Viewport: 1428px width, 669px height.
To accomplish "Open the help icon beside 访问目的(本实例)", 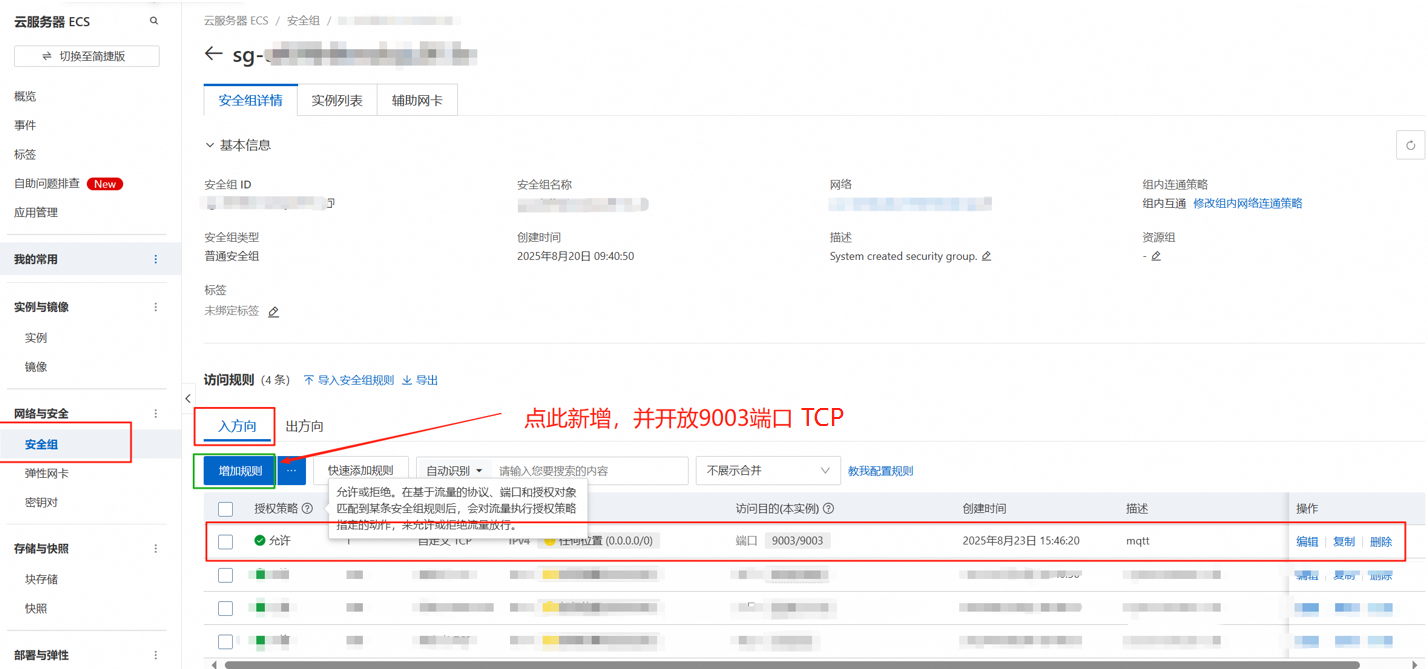I will 828,509.
